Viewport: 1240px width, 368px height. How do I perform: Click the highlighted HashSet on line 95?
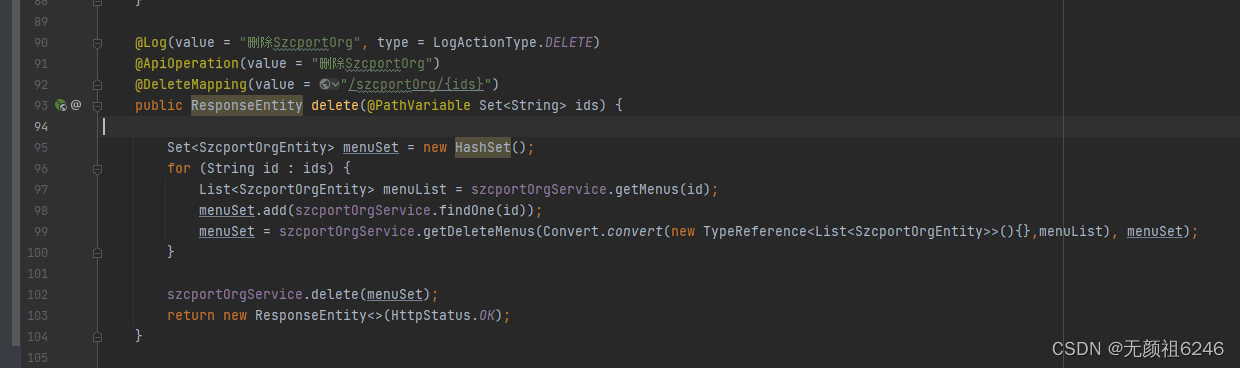[483, 147]
